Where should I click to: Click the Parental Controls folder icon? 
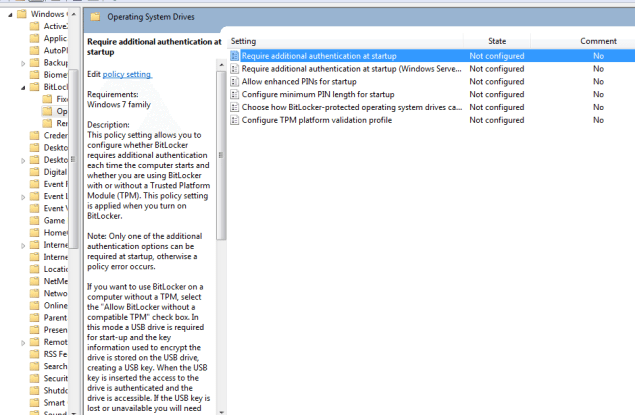click(35, 318)
